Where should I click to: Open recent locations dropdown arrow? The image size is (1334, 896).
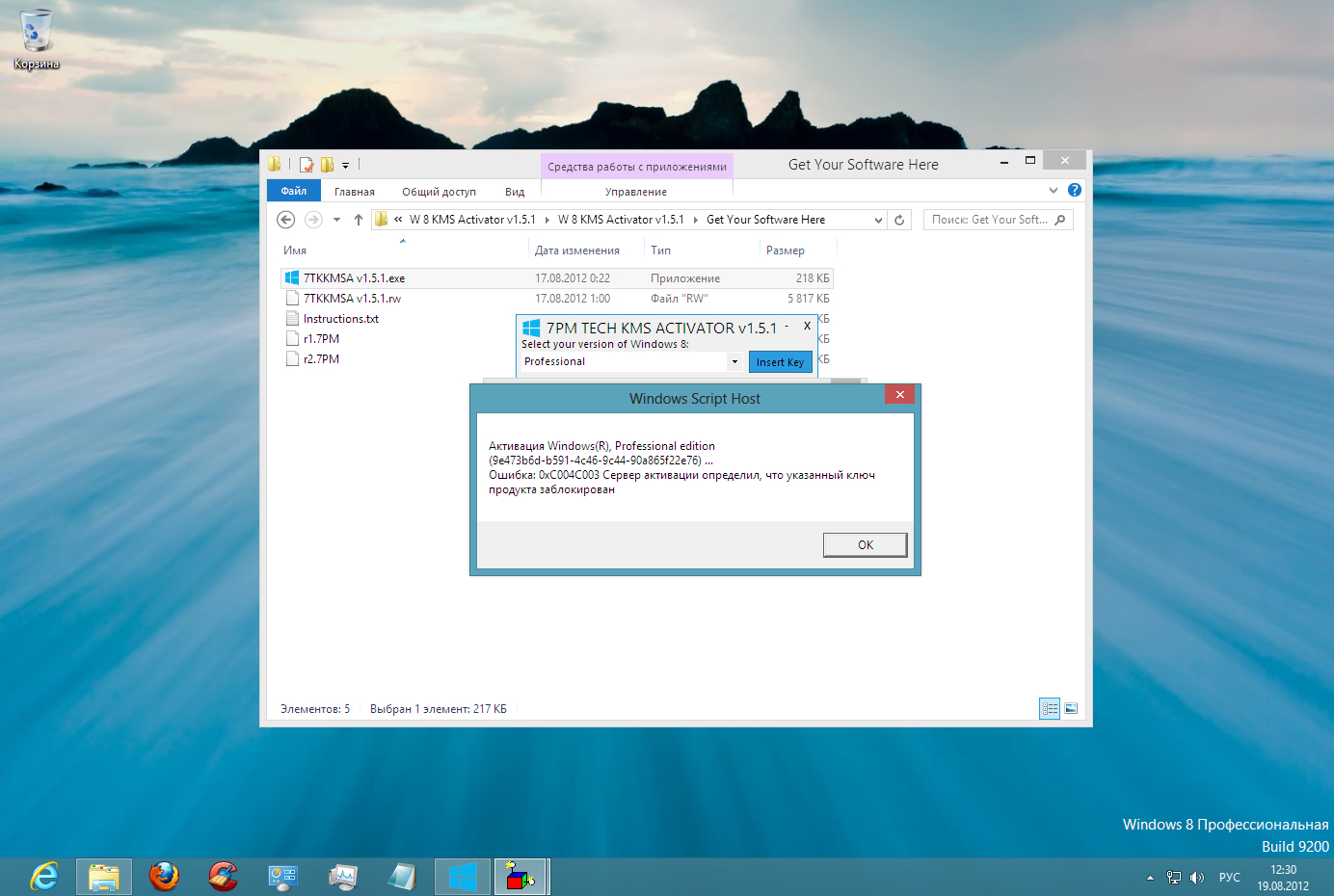pyautogui.click(x=336, y=220)
